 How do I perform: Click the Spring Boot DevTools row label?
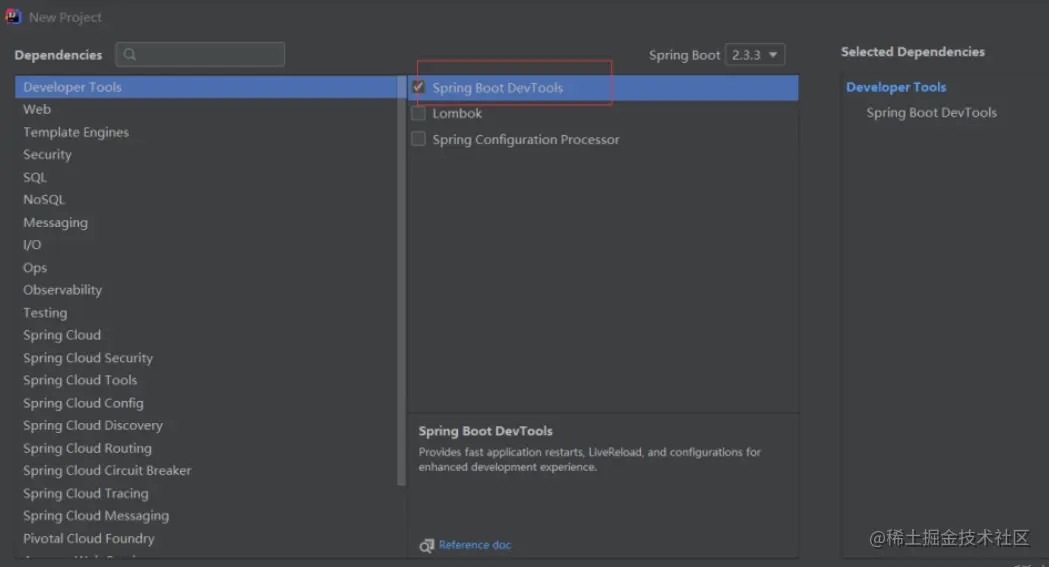(498, 88)
